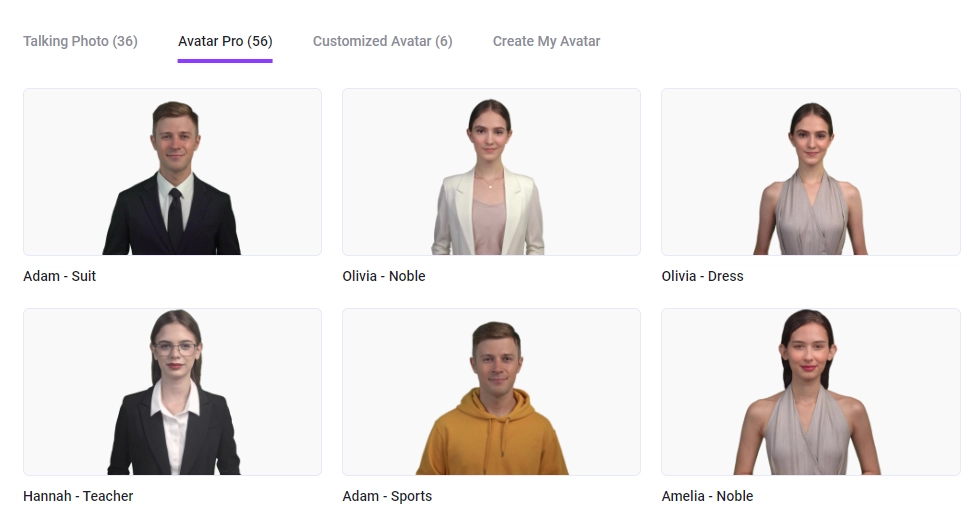Viewport: 979px width, 521px height.
Task: Click the "Adam - Sports" name label
Action: coord(387,496)
